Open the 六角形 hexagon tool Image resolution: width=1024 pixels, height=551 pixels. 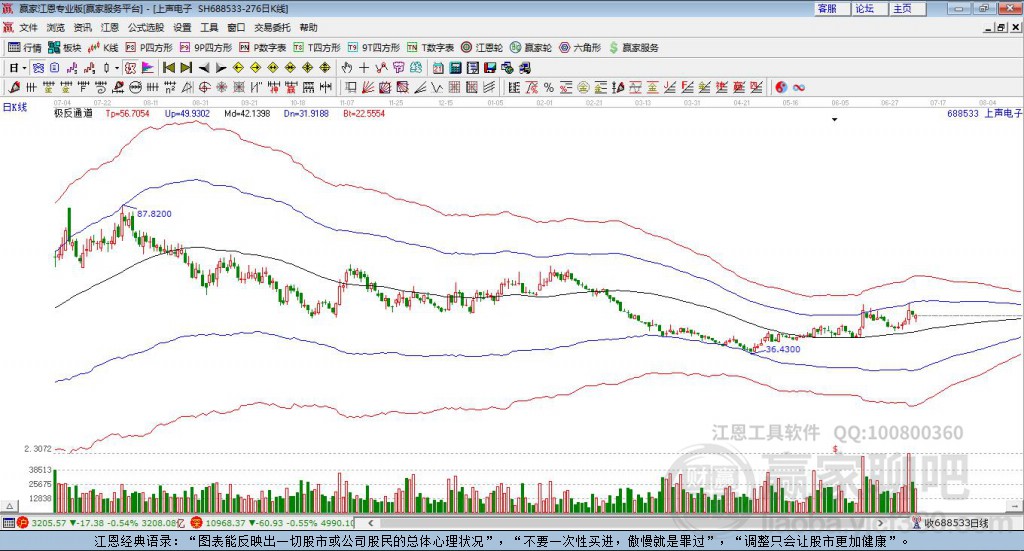tap(580, 48)
